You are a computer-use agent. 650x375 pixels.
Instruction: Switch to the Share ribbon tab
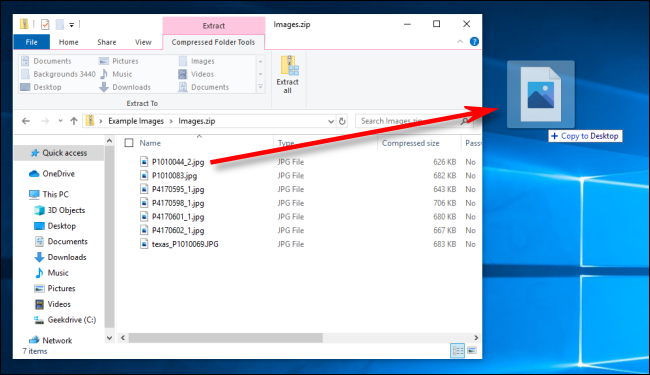coord(107,42)
